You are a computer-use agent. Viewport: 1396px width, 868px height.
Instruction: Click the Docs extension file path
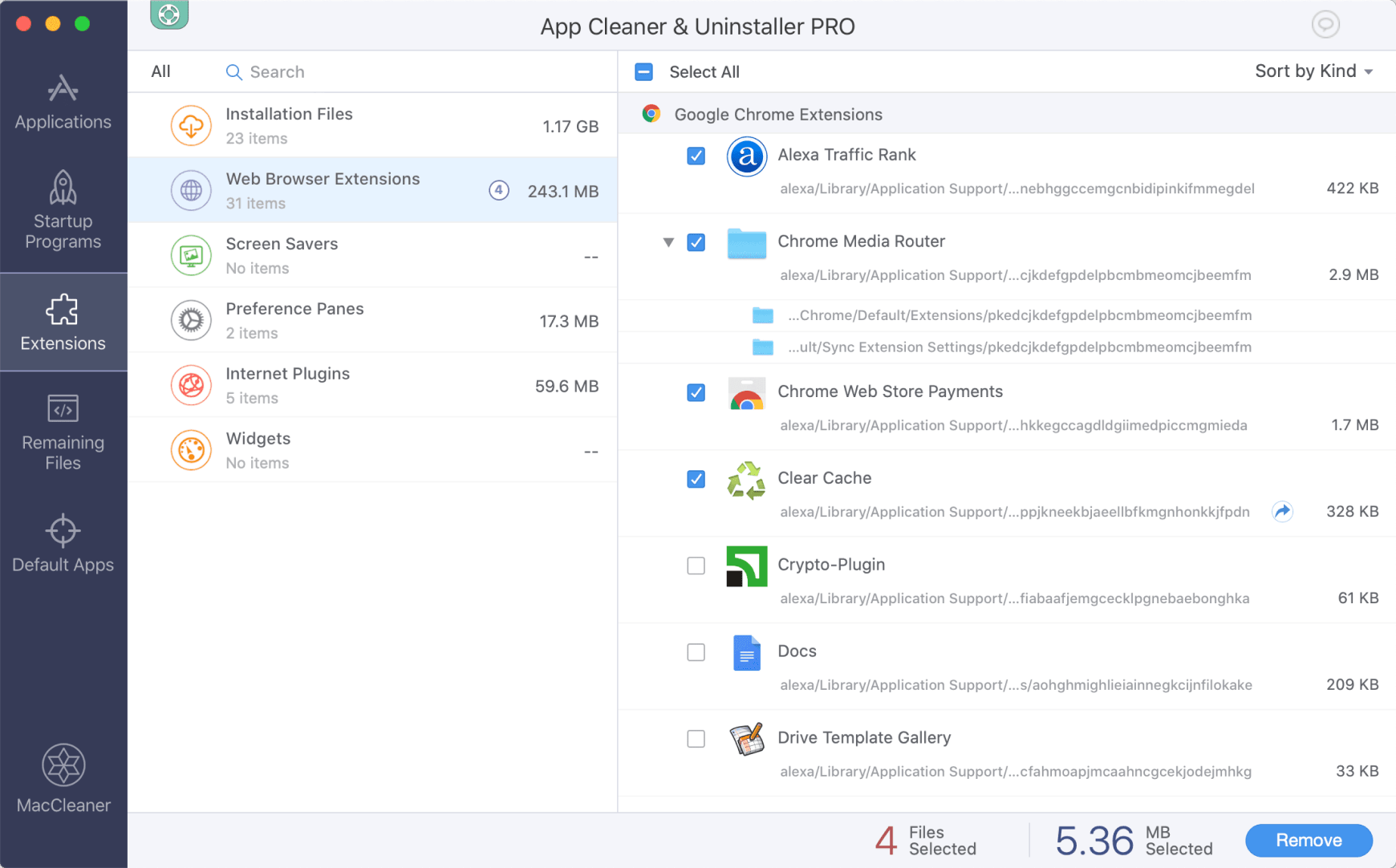(1016, 684)
